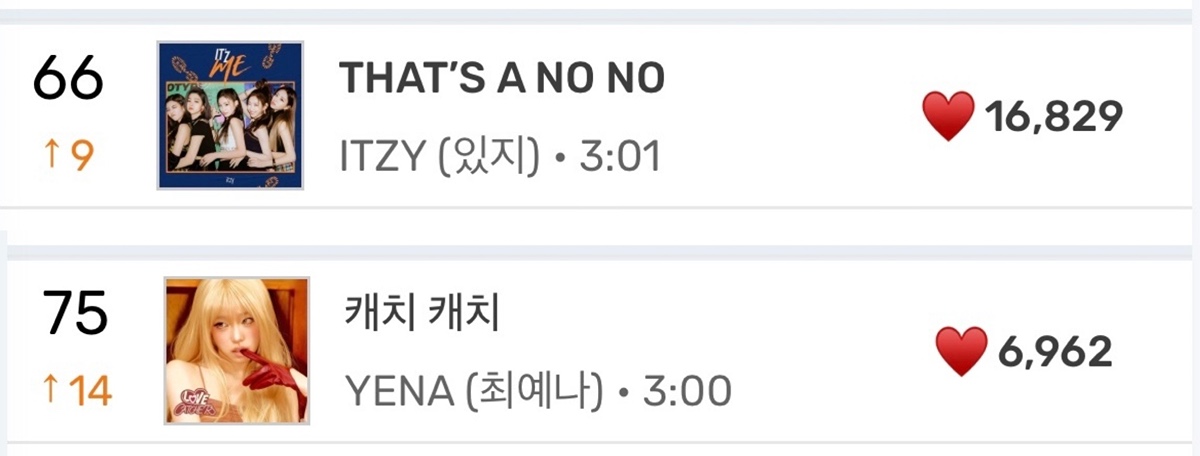Like THAT'S A NO NO with the heart icon

[x=947, y=117]
